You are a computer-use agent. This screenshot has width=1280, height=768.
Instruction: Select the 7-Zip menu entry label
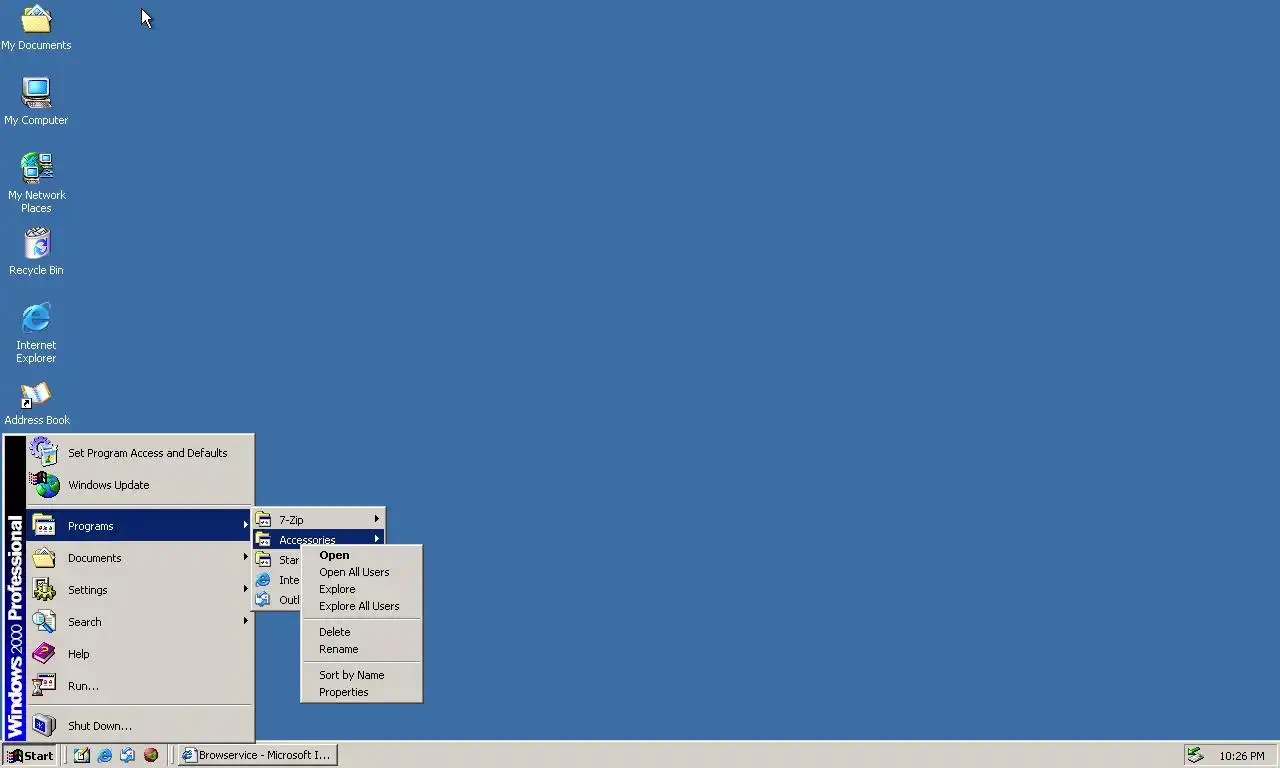(x=291, y=520)
